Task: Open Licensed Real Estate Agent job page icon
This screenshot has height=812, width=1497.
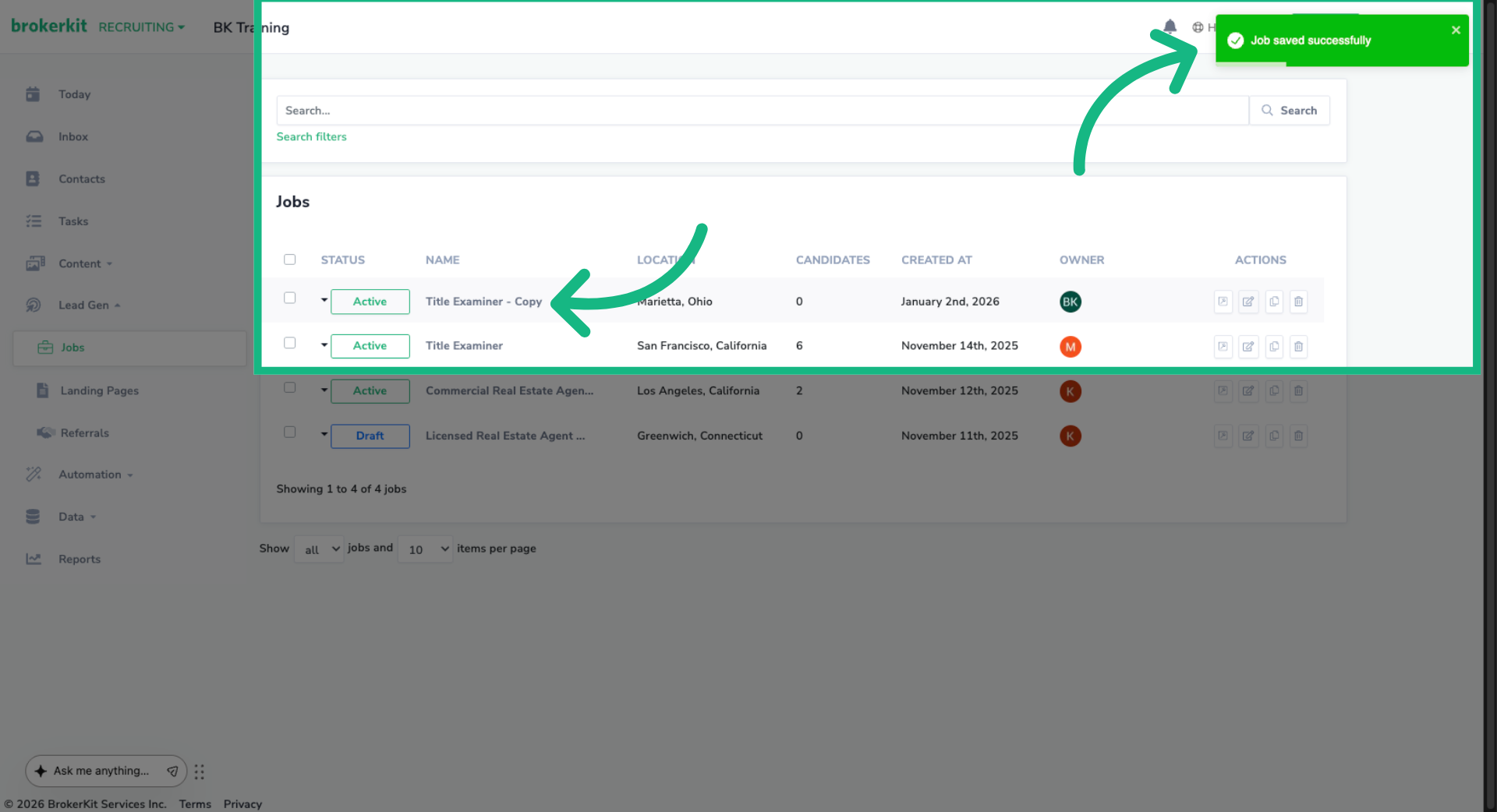Action: click(x=1223, y=436)
